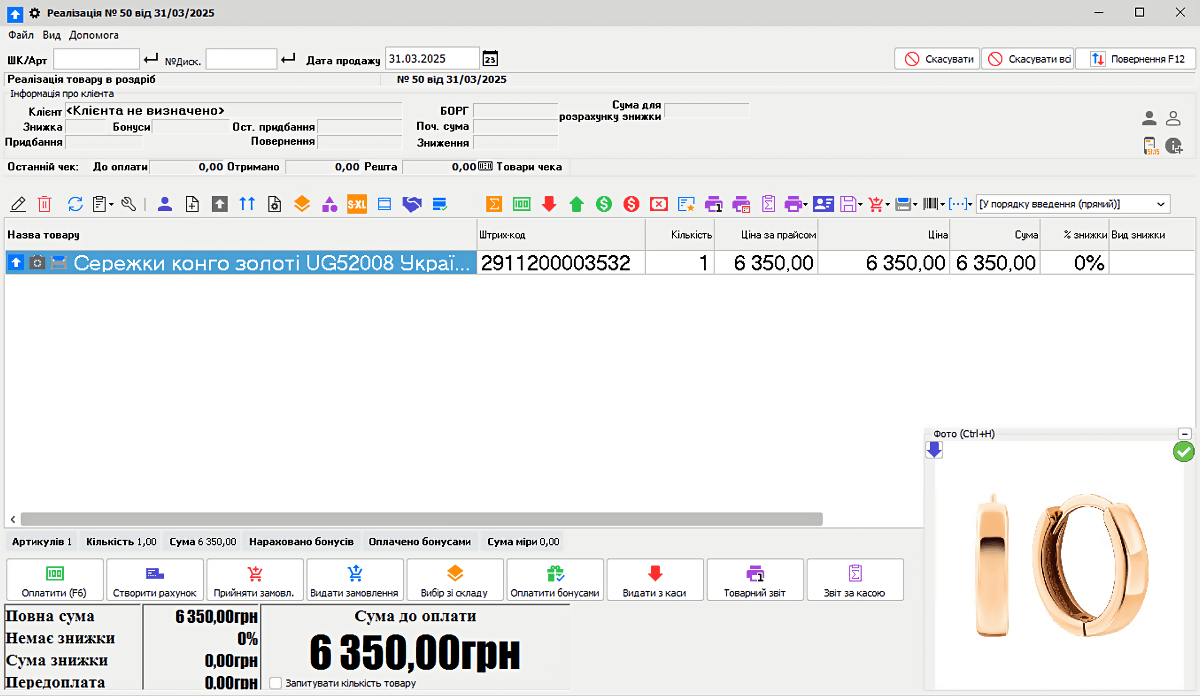Click the orange S-XL size icon
This screenshot has width=1200, height=696.
(357, 204)
